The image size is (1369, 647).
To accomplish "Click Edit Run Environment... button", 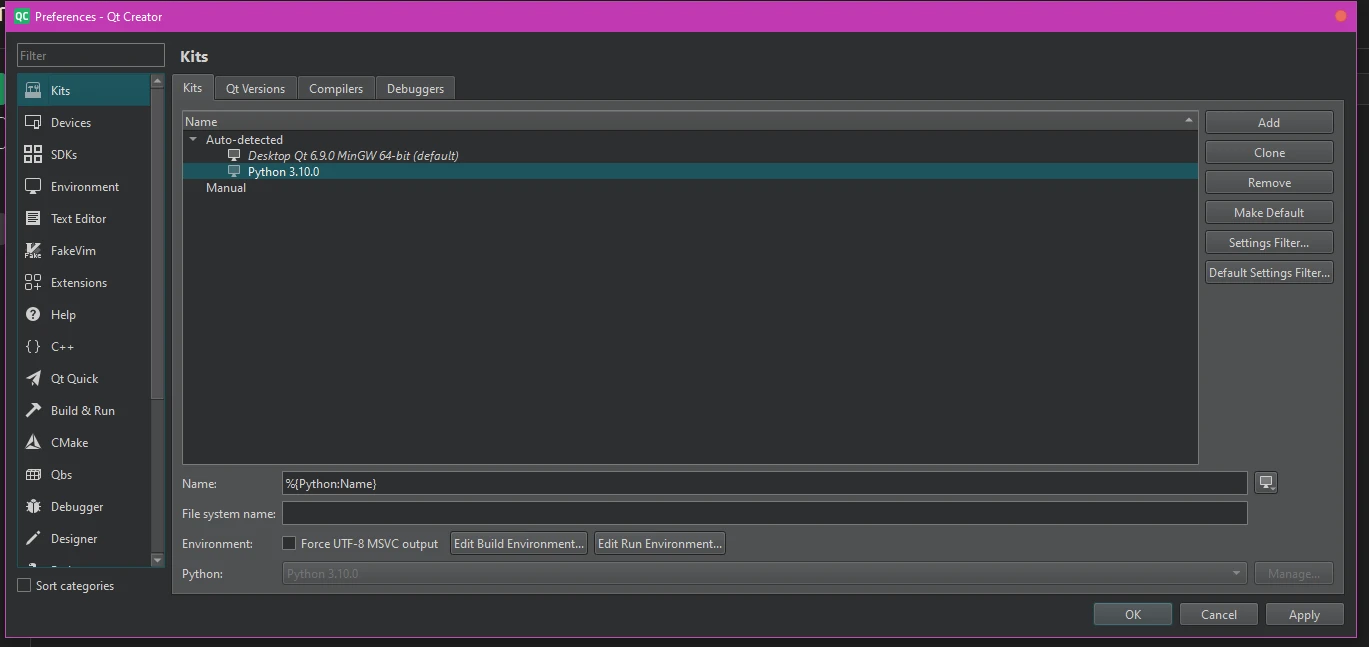I will tap(660, 543).
